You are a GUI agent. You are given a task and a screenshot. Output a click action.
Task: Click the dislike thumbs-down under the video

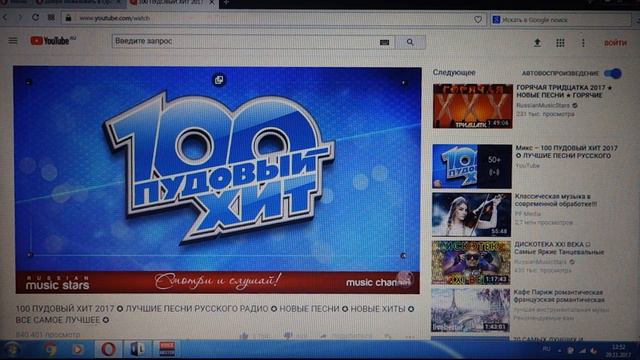tap(288, 336)
